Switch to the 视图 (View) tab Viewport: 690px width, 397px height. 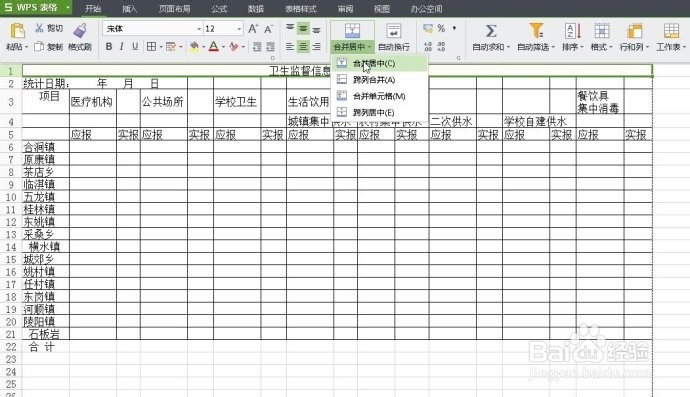[382, 8]
